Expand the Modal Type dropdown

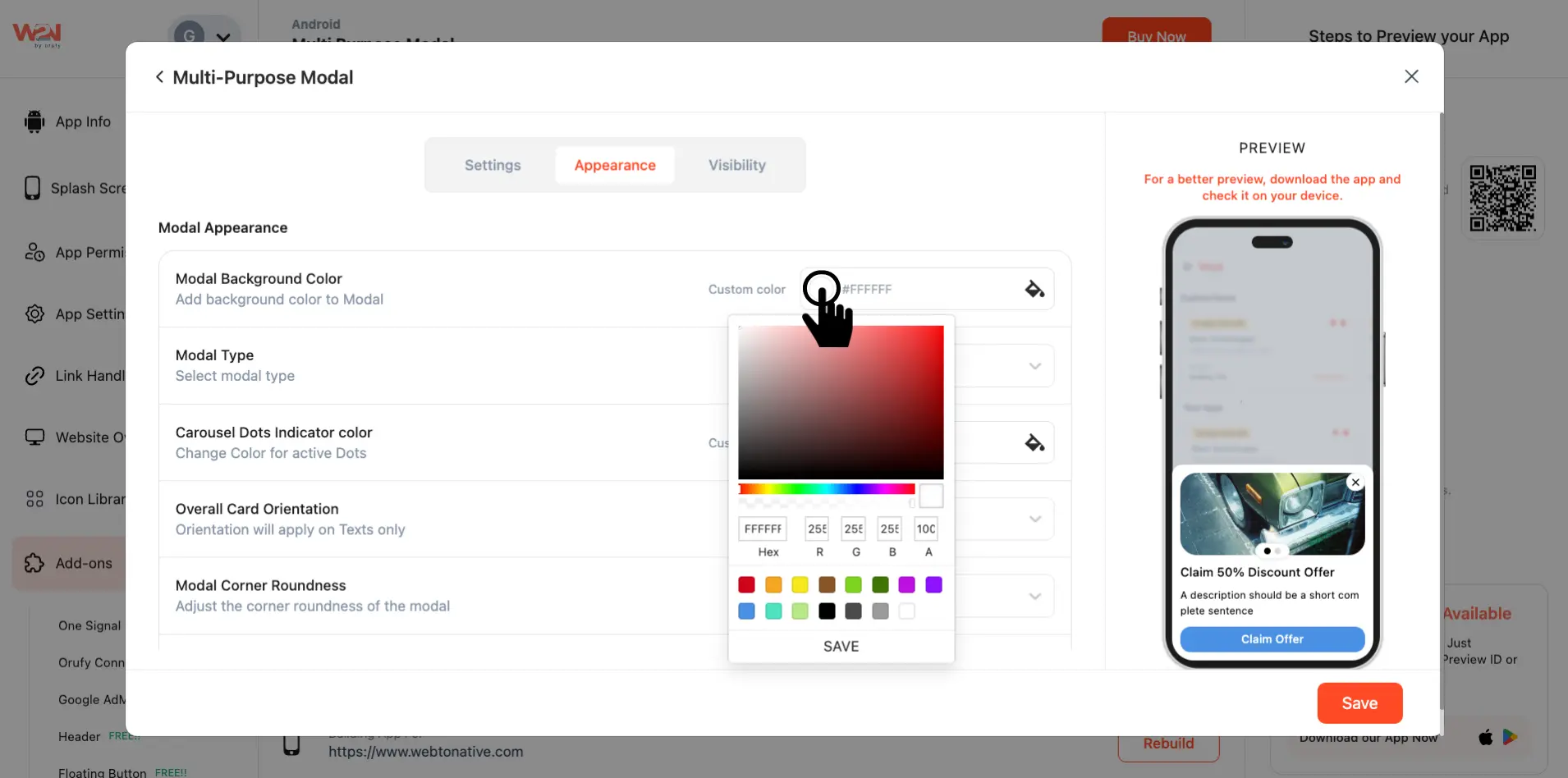coord(1034,366)
